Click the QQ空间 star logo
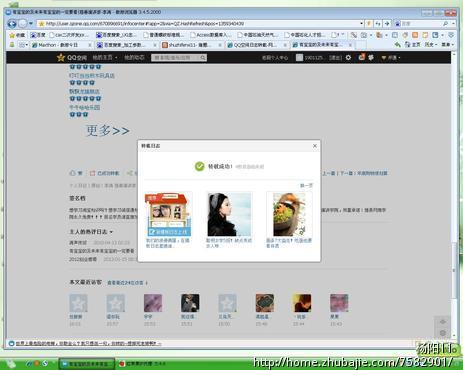Image resolution: width=463 pixels, height=370 pixels. 61,58
